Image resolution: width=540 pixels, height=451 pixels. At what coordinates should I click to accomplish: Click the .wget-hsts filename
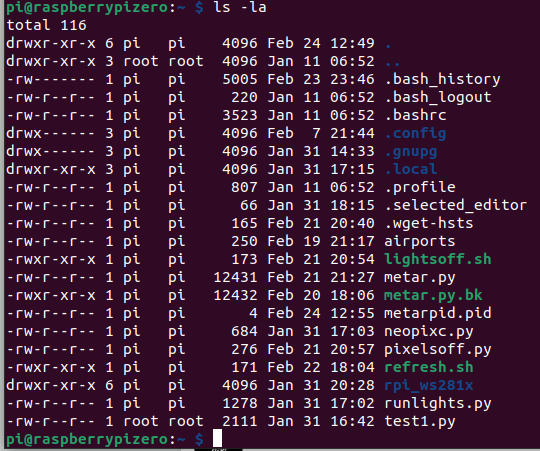tap(429, 223)
